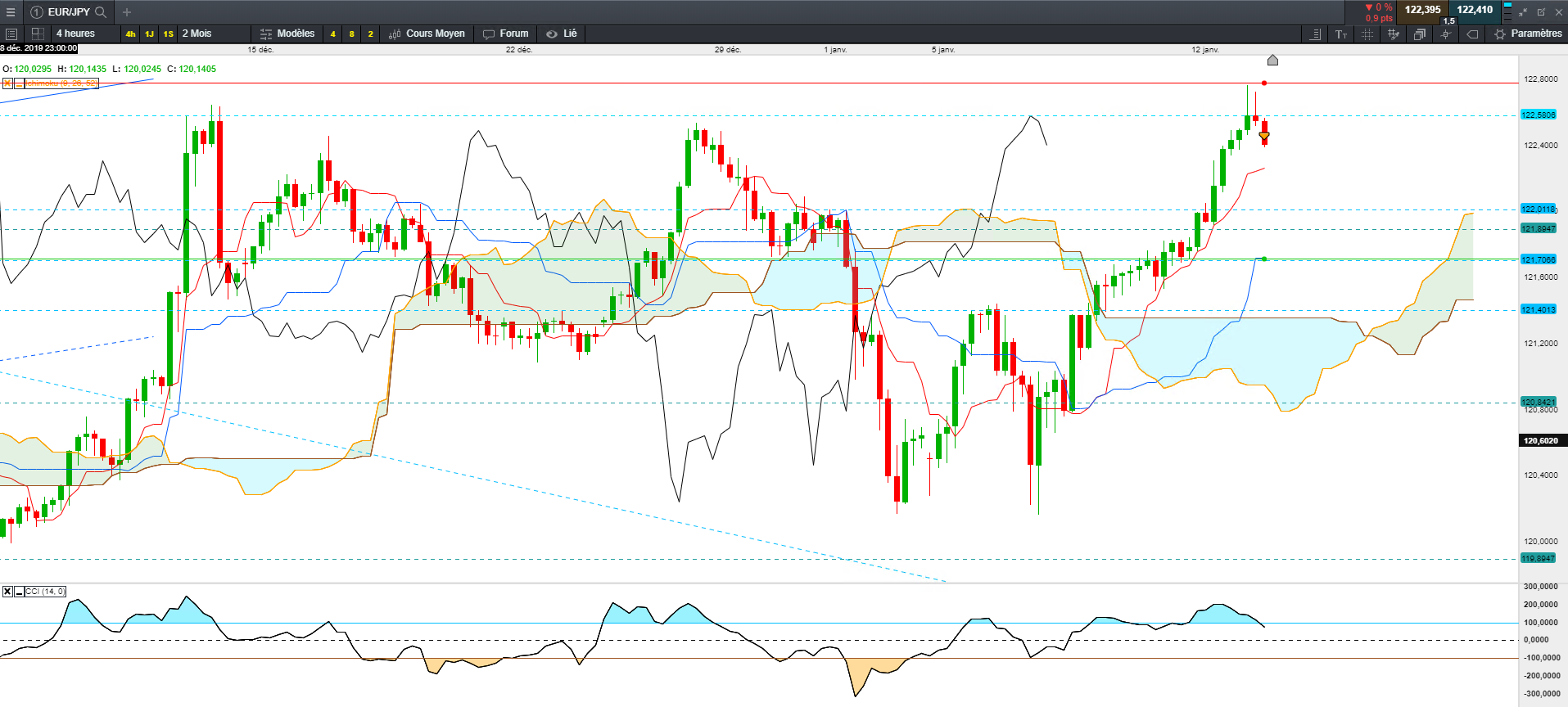This screenshot has width=1568, height=707.
Task: Load template shortcut 2
Action: [x=370, y=34]
